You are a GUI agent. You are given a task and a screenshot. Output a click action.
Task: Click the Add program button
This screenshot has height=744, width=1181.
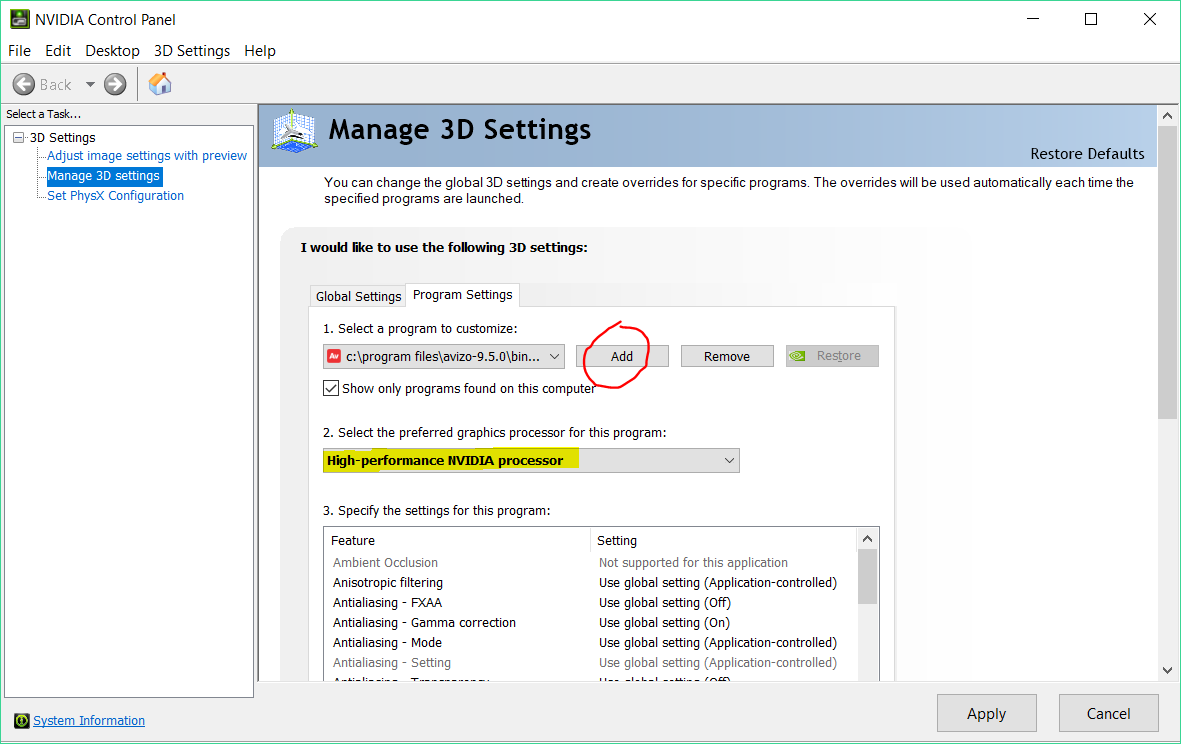(622, 356)
